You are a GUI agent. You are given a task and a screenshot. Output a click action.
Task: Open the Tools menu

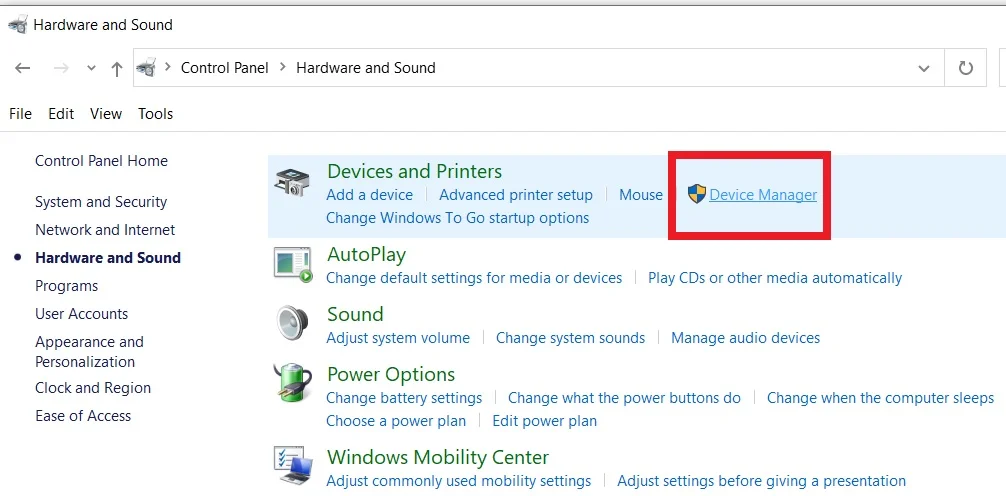click(x=155, y=114)
